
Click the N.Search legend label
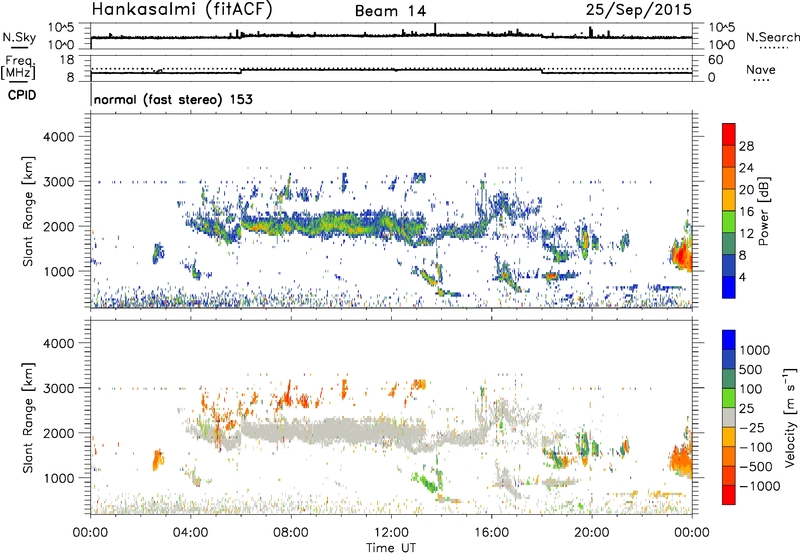click(772, 37)
